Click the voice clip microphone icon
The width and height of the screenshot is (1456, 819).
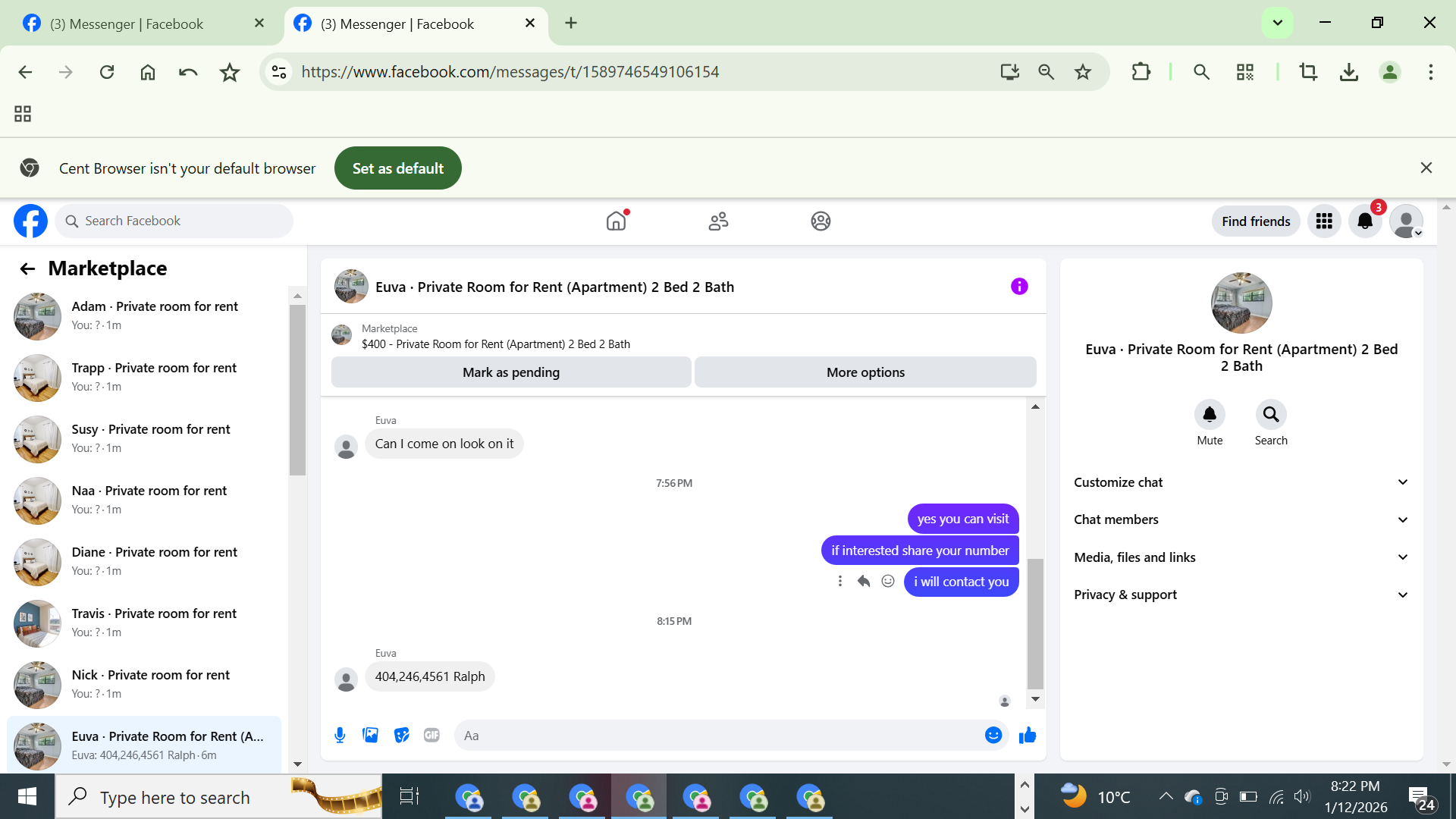pos(340,735)
